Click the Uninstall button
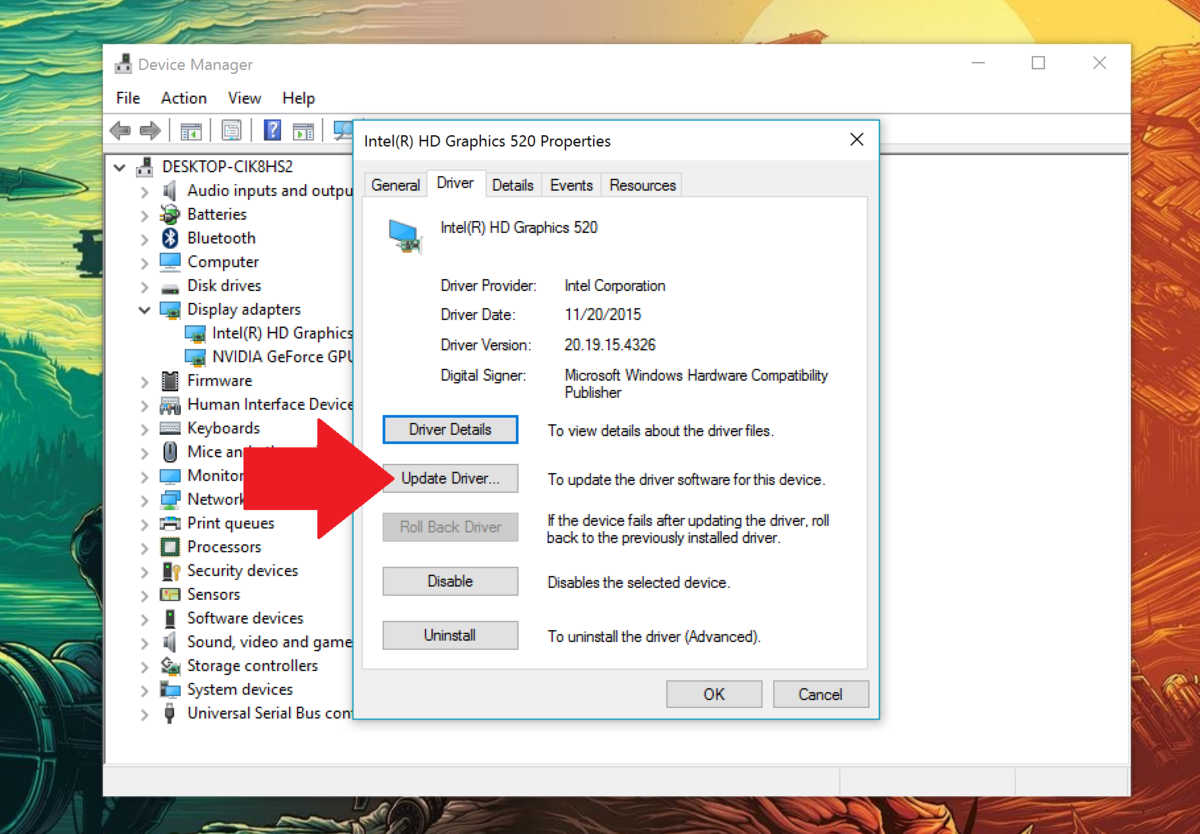The image size is (1200, 834). (x=450, y=635)
